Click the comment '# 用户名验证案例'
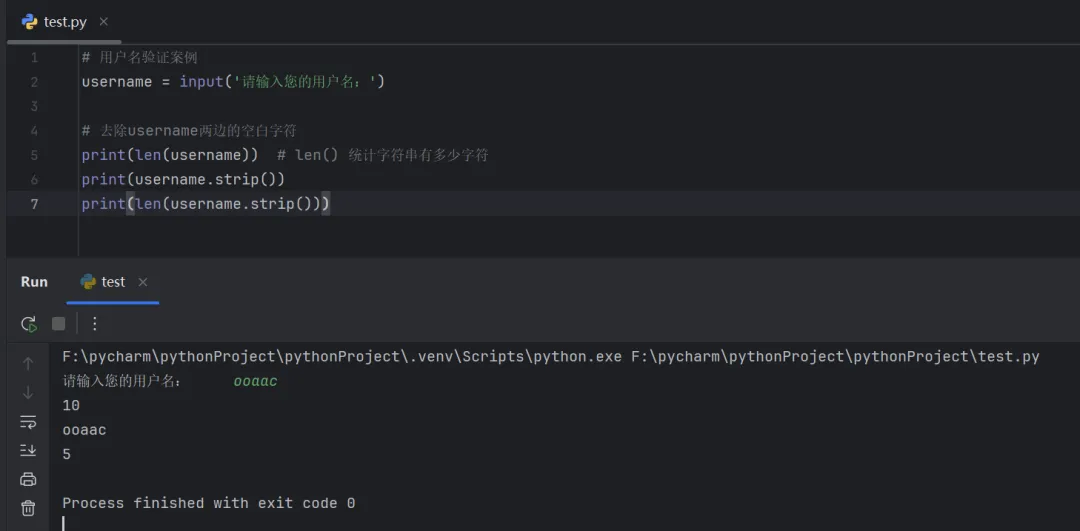 139,58
